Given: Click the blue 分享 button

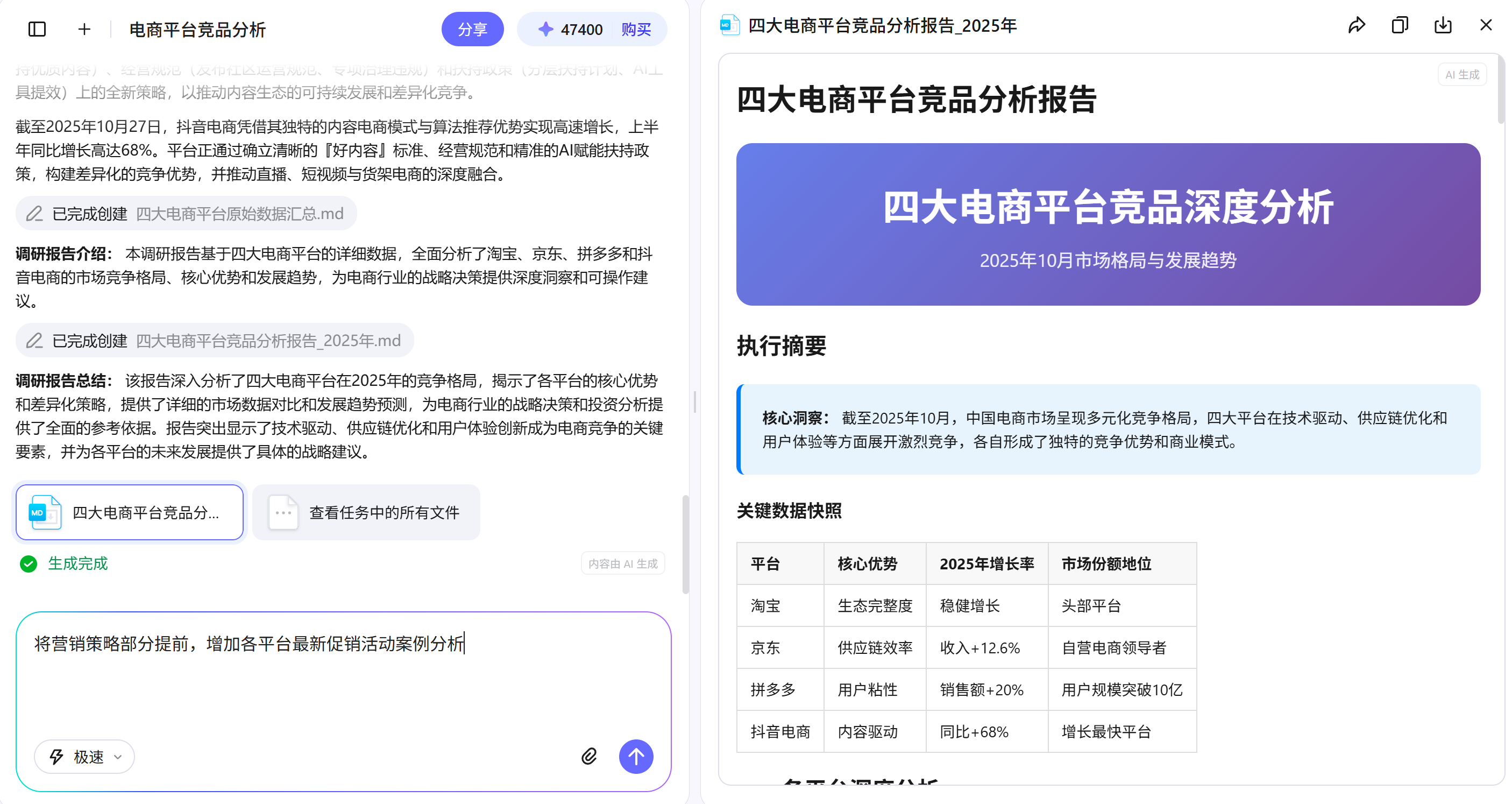Looking at the screenshot, I should pyautogui.click(x=472, y=30).
